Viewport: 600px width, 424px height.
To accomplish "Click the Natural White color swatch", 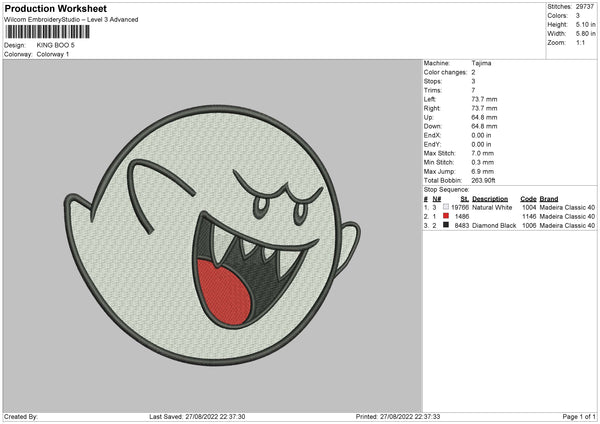I will point(446,207).
